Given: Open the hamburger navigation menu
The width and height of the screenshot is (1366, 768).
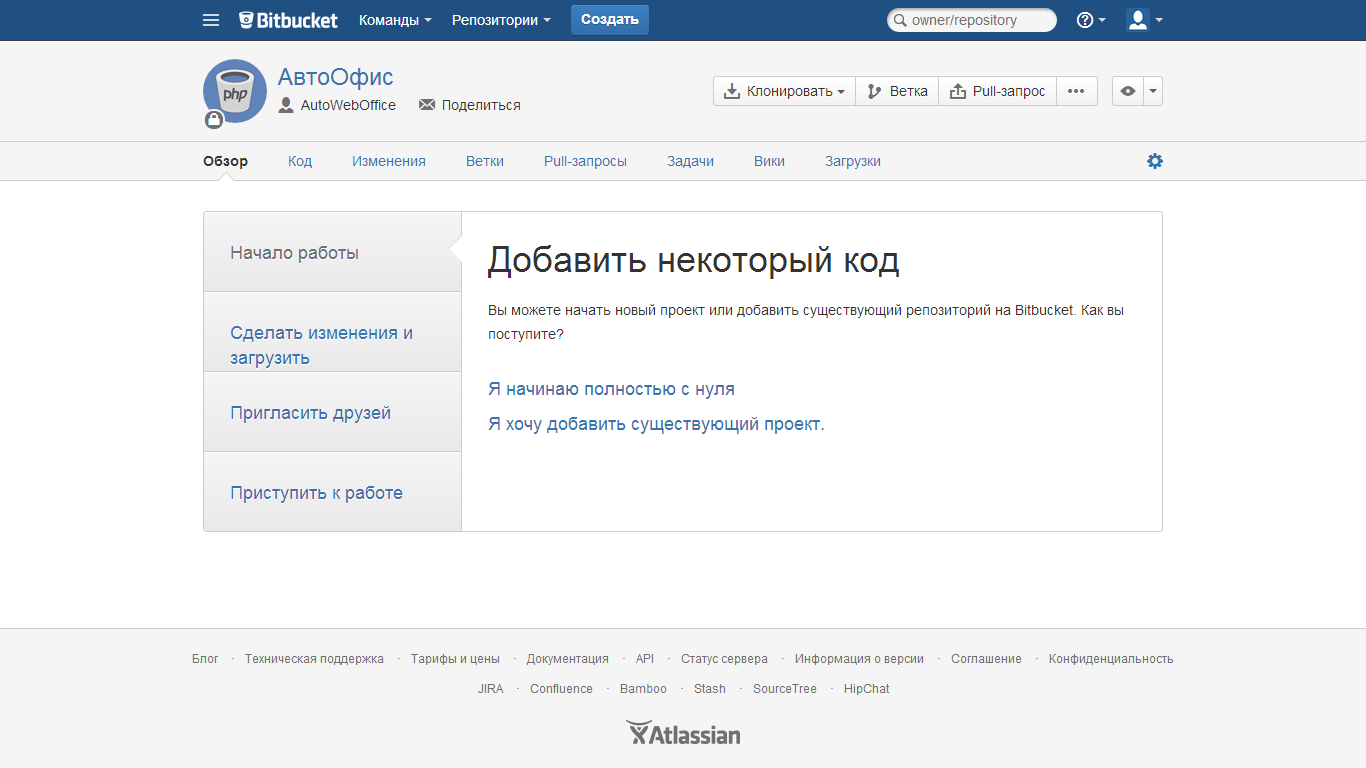Looking at the screenshot, I should click(211, 20).
